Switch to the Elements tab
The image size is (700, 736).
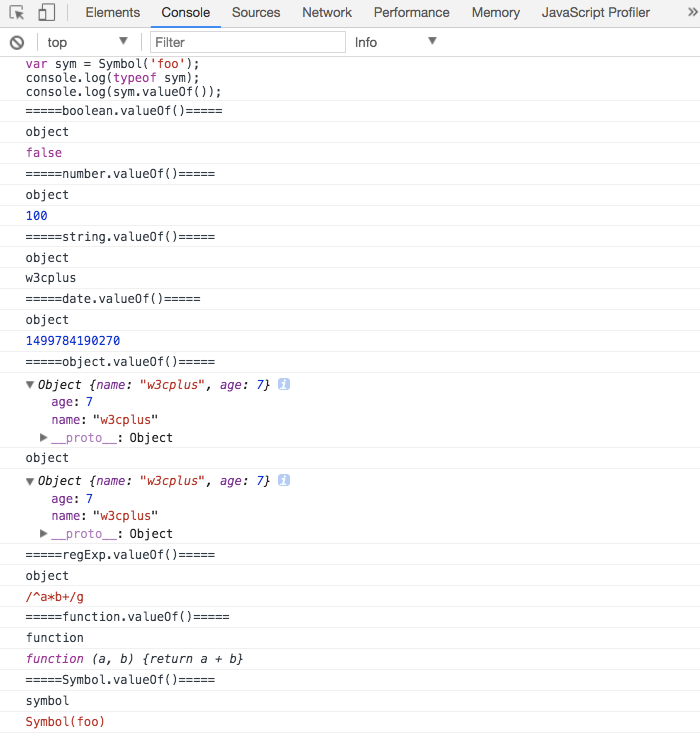coord(113,13)
